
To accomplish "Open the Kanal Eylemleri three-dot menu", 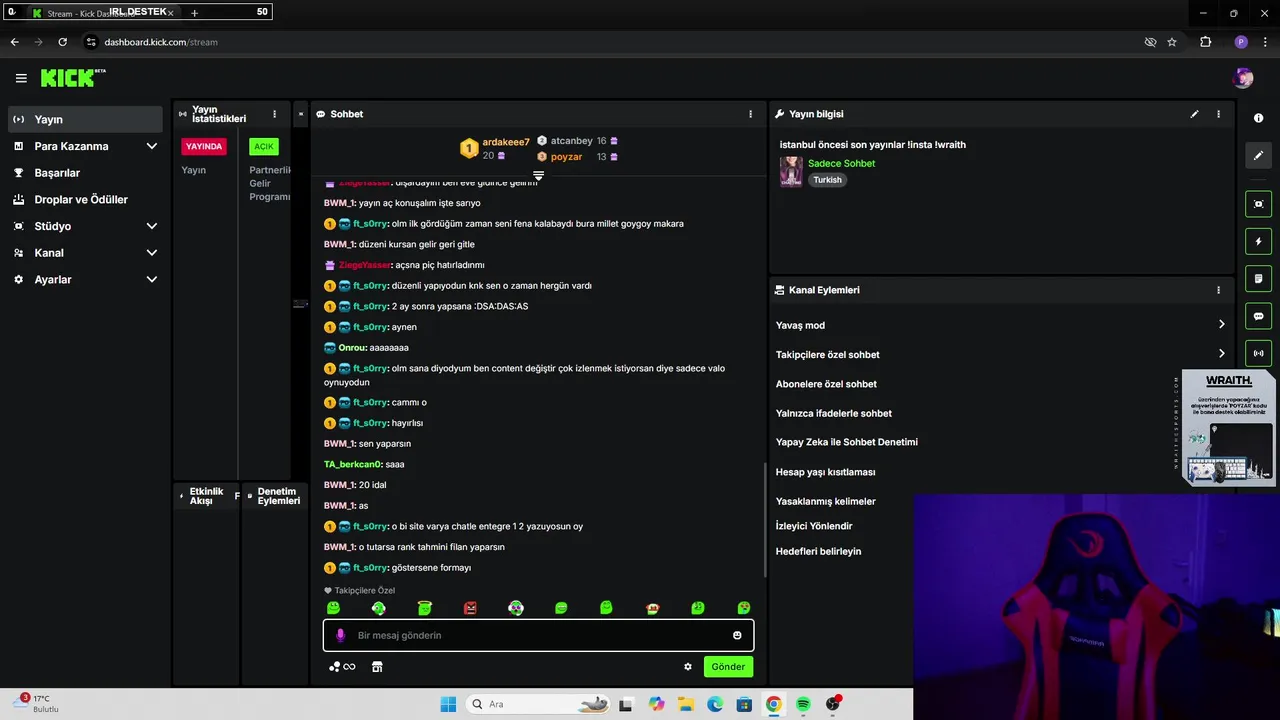I will pos(1218,290).
